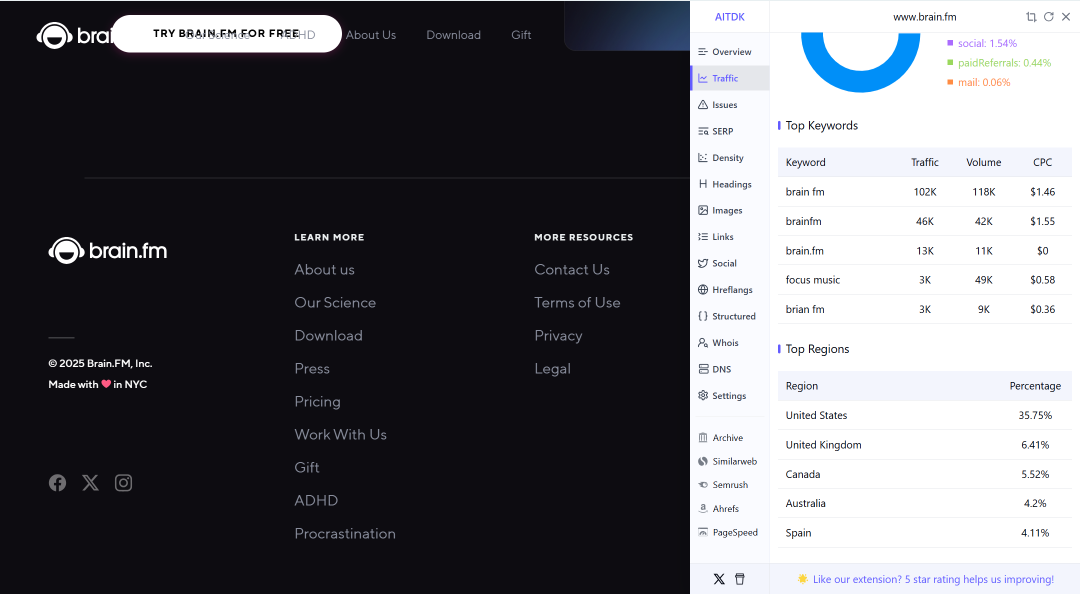Open the Instagram icon in footer
This screenshot has width=1080, height=594.
tap(123, 483)
